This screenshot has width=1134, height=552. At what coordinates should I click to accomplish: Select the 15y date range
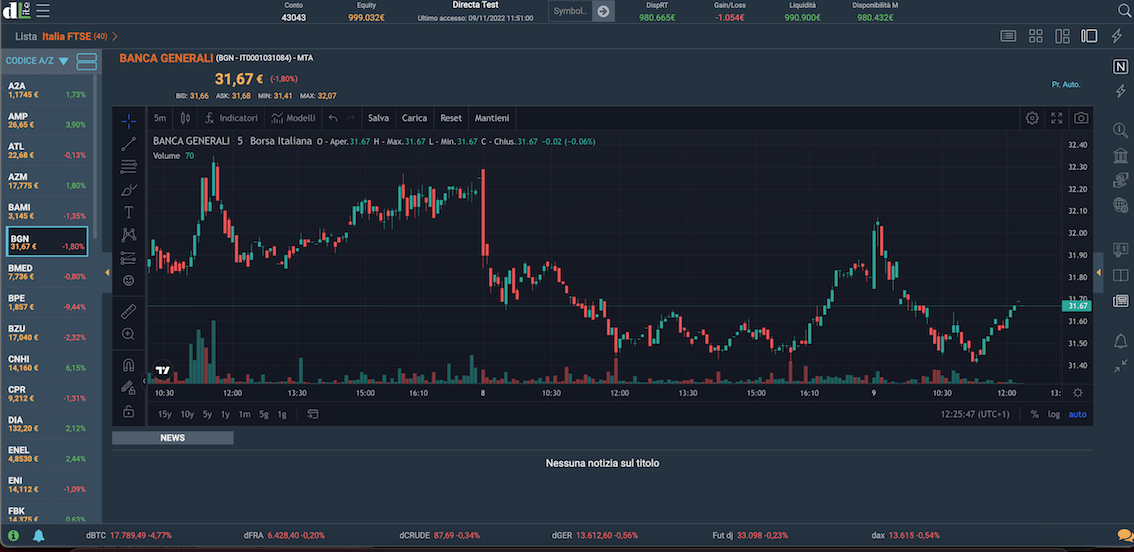165,415
